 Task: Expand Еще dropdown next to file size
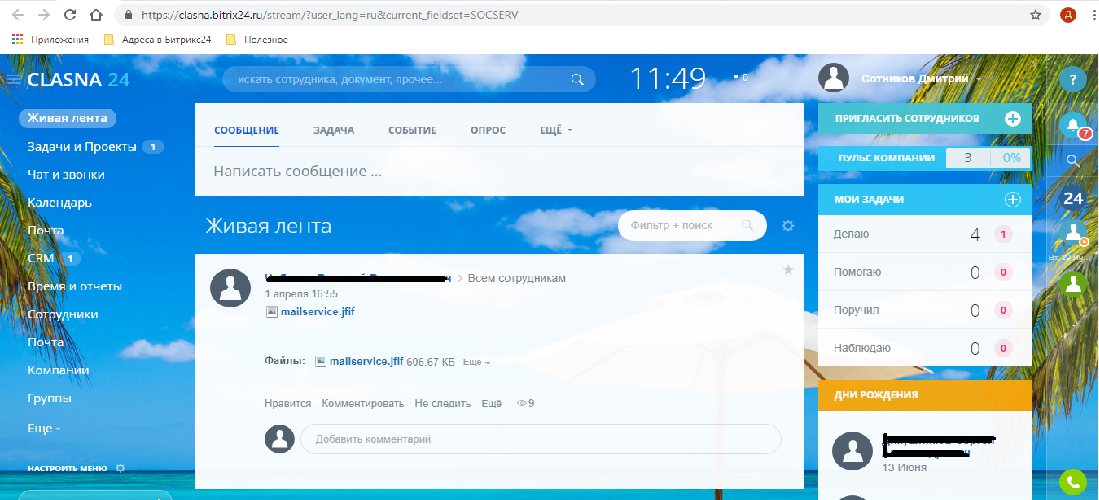point(477,362)
